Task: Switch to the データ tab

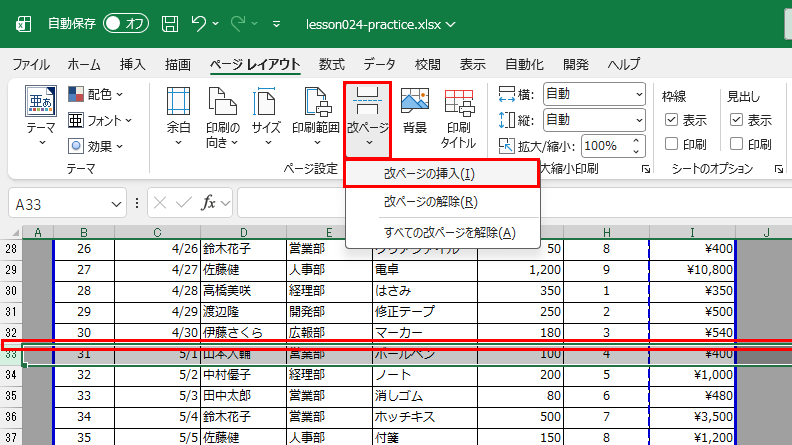Action: click(379, 65)
